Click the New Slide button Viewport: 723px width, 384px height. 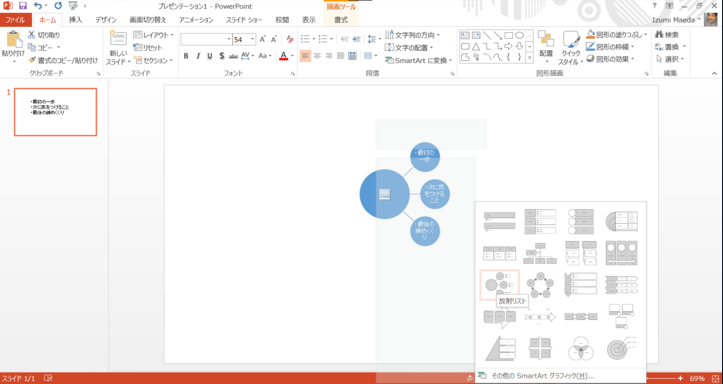tap(118, 48)
